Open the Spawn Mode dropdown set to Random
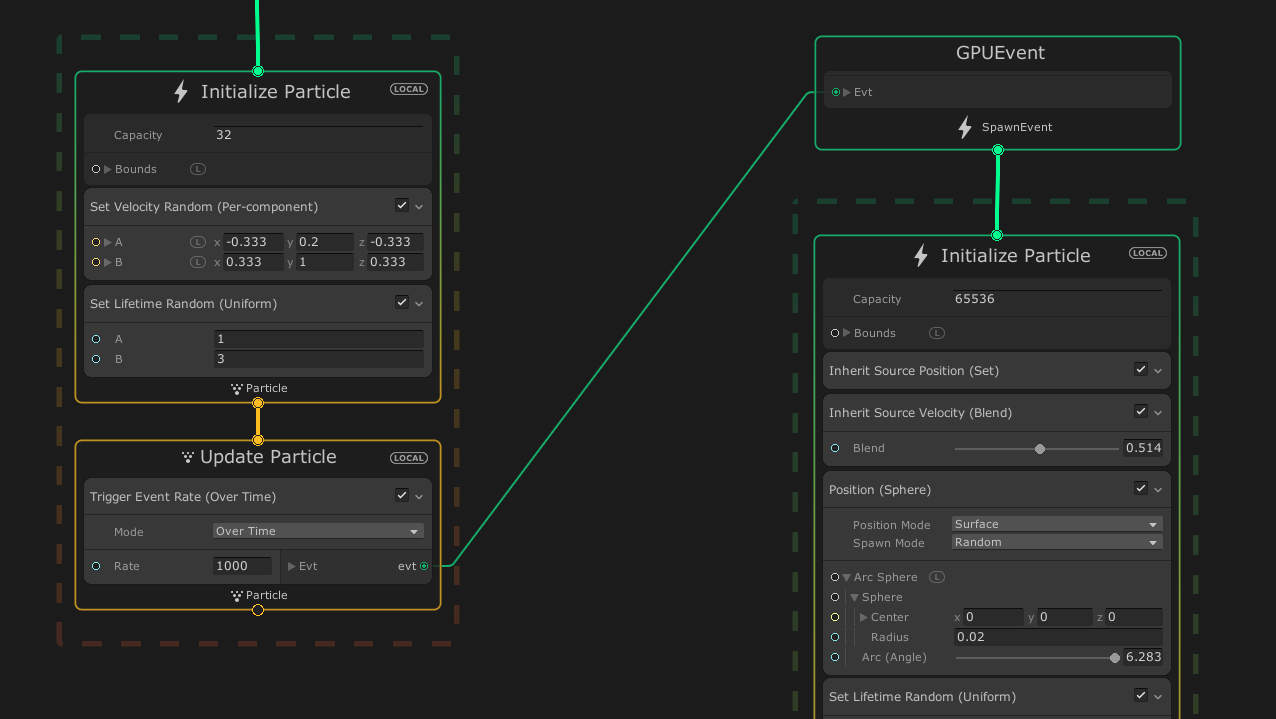This screenshot has height=719, width=1276. click(1056, 542)
